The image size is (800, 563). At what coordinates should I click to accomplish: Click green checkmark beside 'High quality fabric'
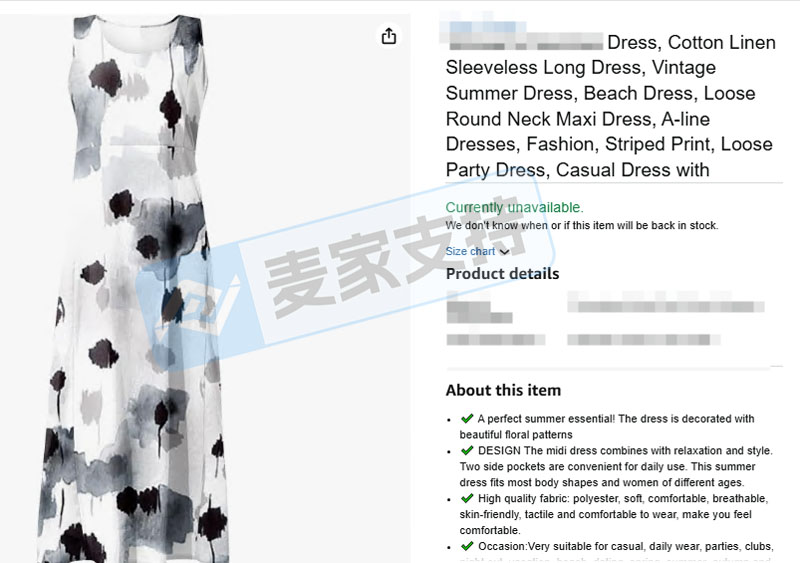tap(467, 498)
